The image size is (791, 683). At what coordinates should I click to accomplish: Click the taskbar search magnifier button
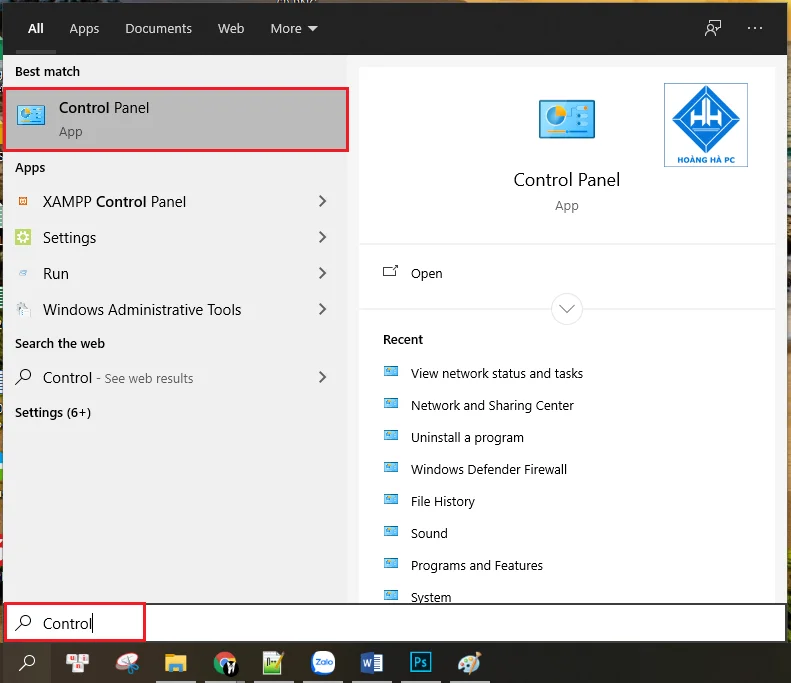(x=27, y=662)
